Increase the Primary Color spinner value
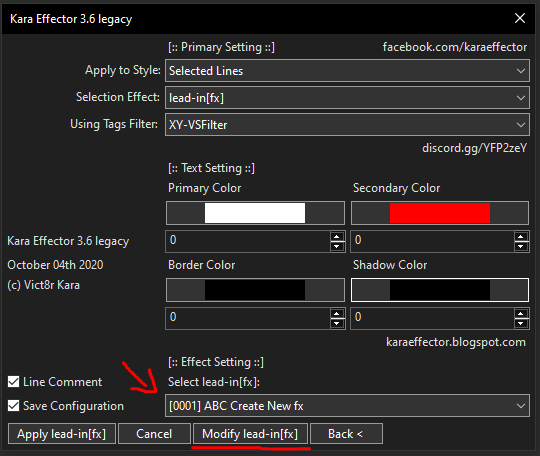This screenshot has width=540, height=456. click(x=337, y=237)
